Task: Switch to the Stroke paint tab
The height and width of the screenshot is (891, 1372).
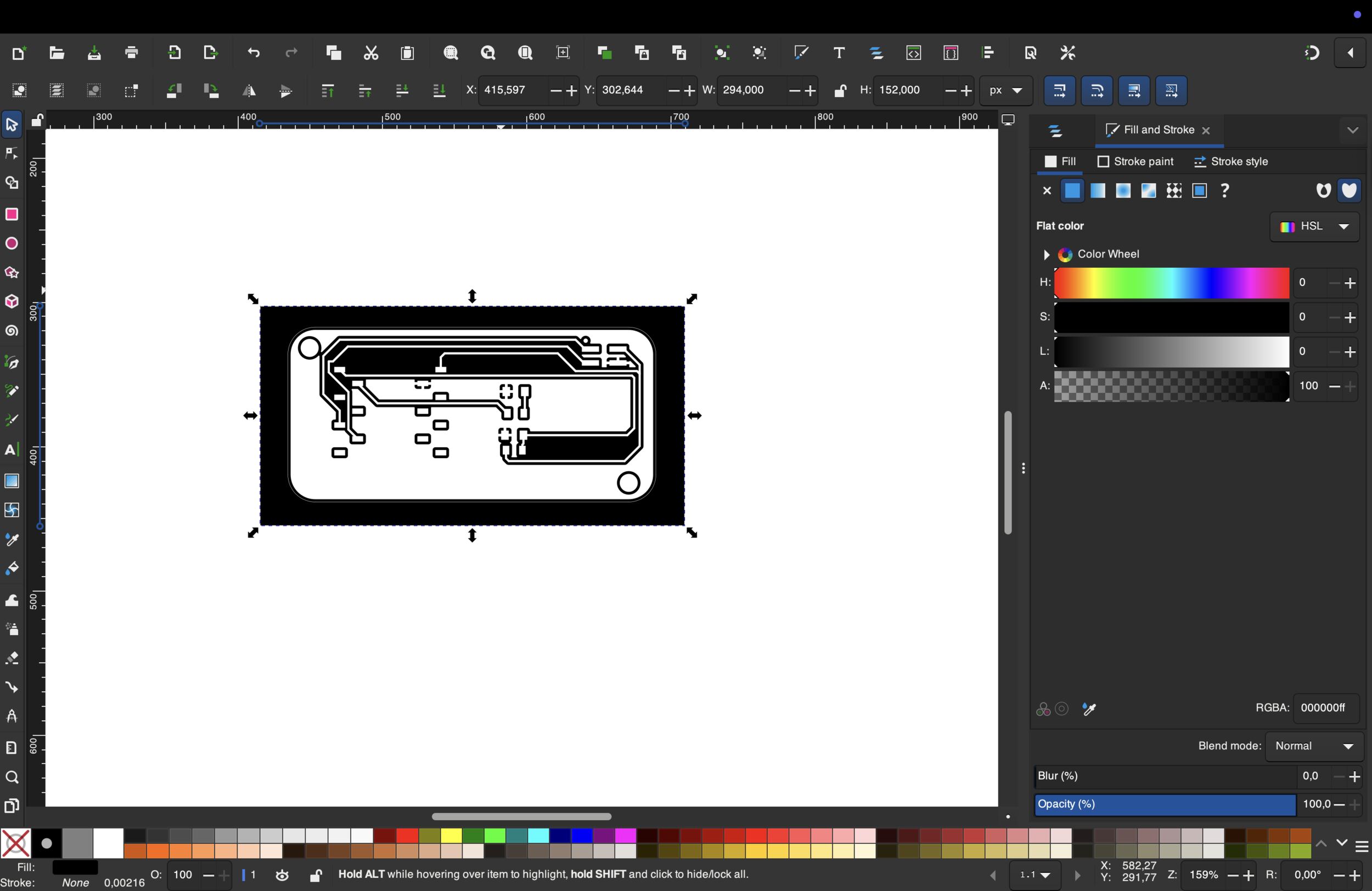Action: coord(1135,162)
